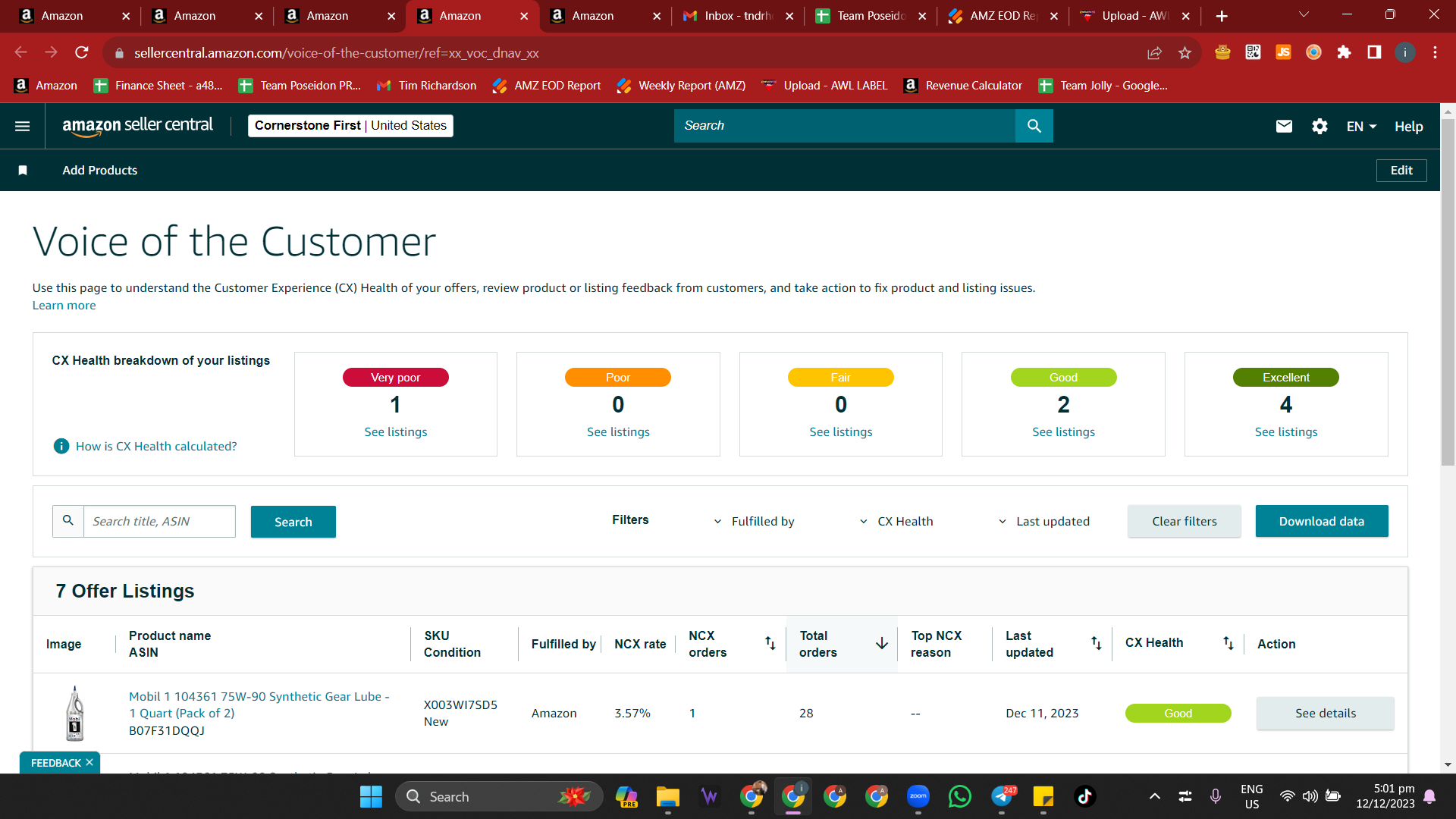The width and height of the screenshot is (1456, 819).
Task: Focus the Seller Central header search field
Action: click(x=844, y=126)
